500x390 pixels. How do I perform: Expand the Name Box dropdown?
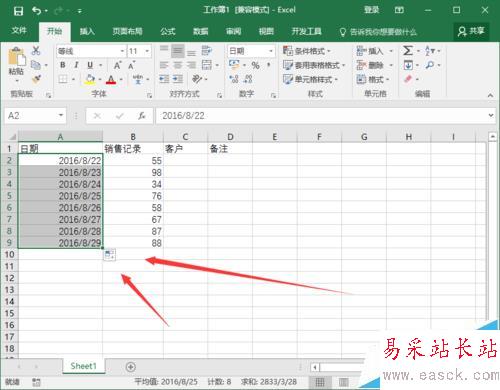coord(61,116)
